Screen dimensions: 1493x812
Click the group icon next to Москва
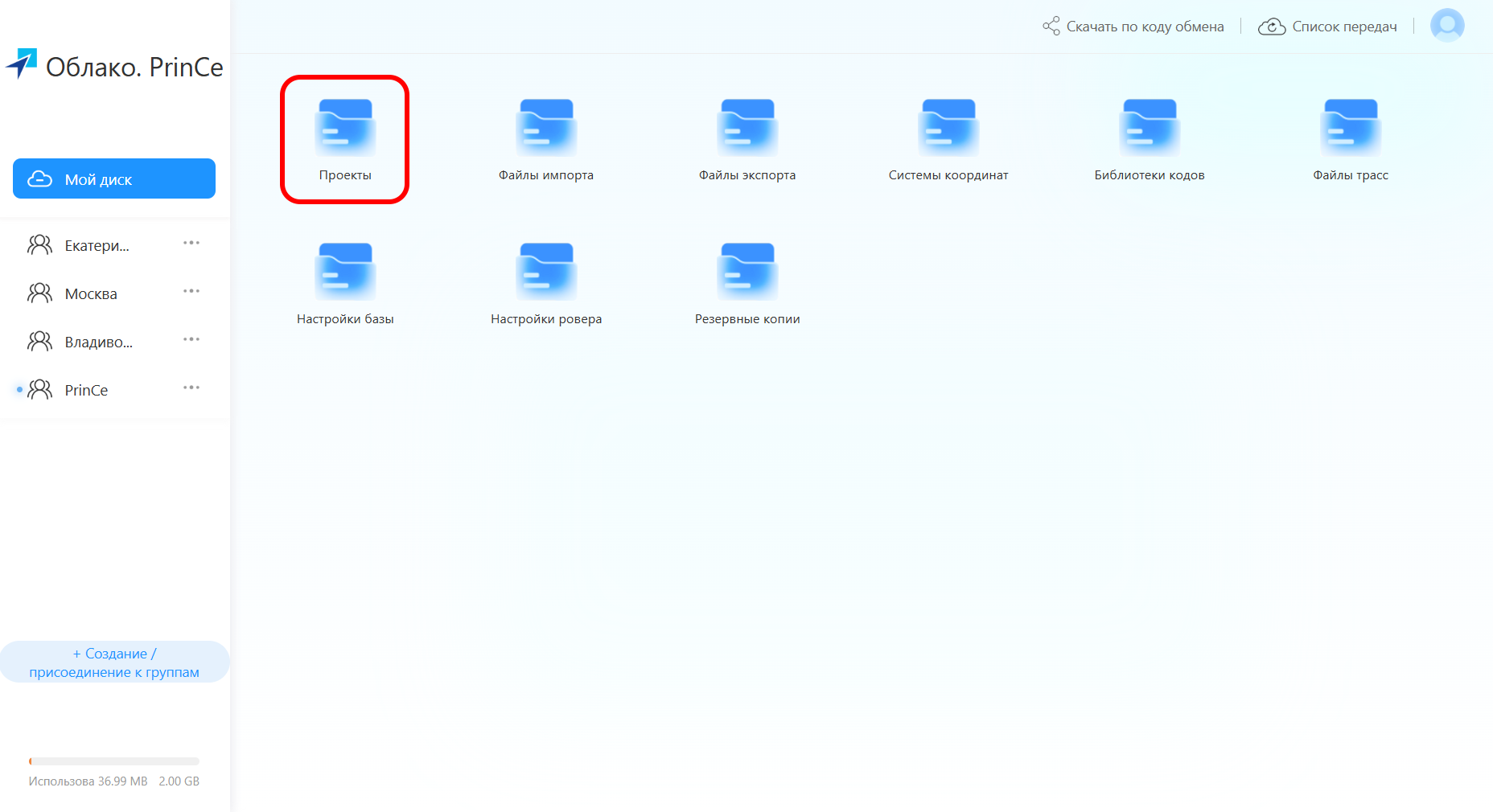(39, 293)
